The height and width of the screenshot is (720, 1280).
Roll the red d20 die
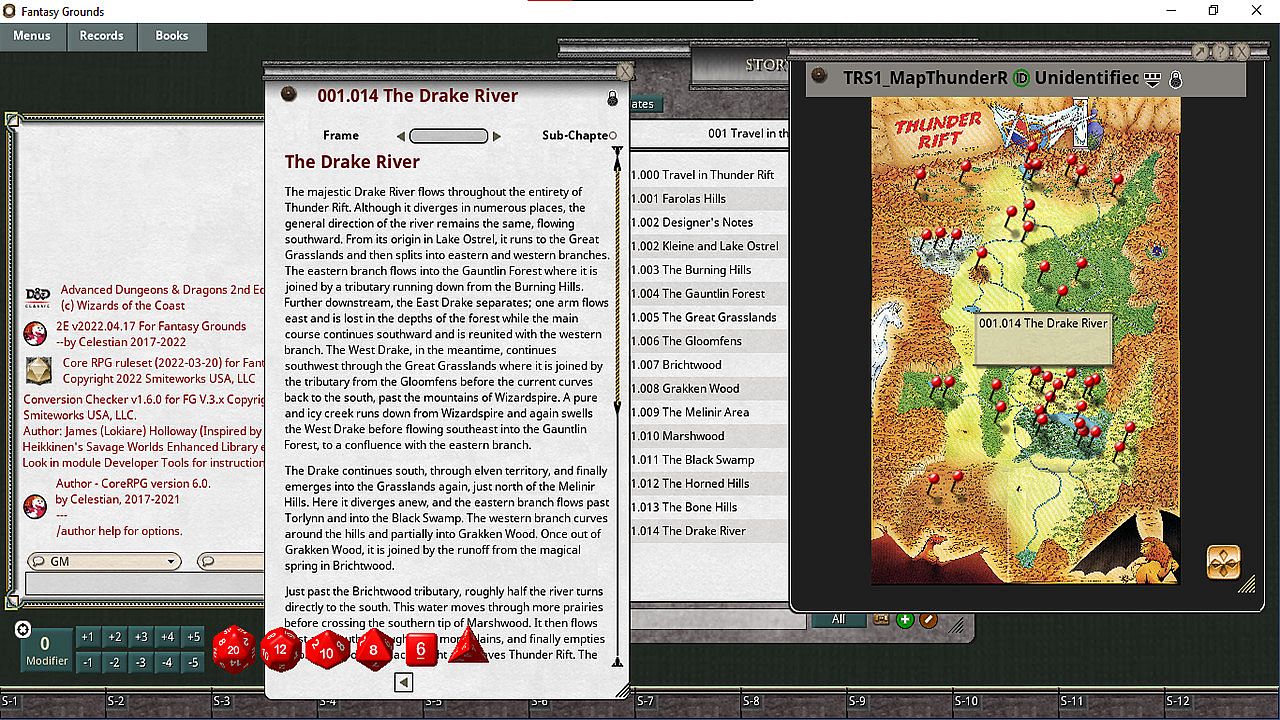click(x=233, y=649)
